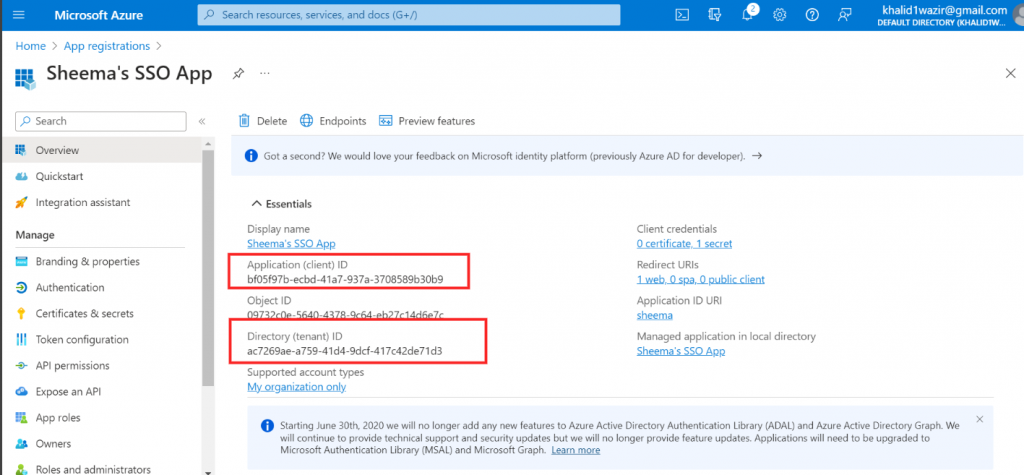Open Branding & properties icon
The height and width of the screenshot is (475, 1024).
click(x=22, y=261)
